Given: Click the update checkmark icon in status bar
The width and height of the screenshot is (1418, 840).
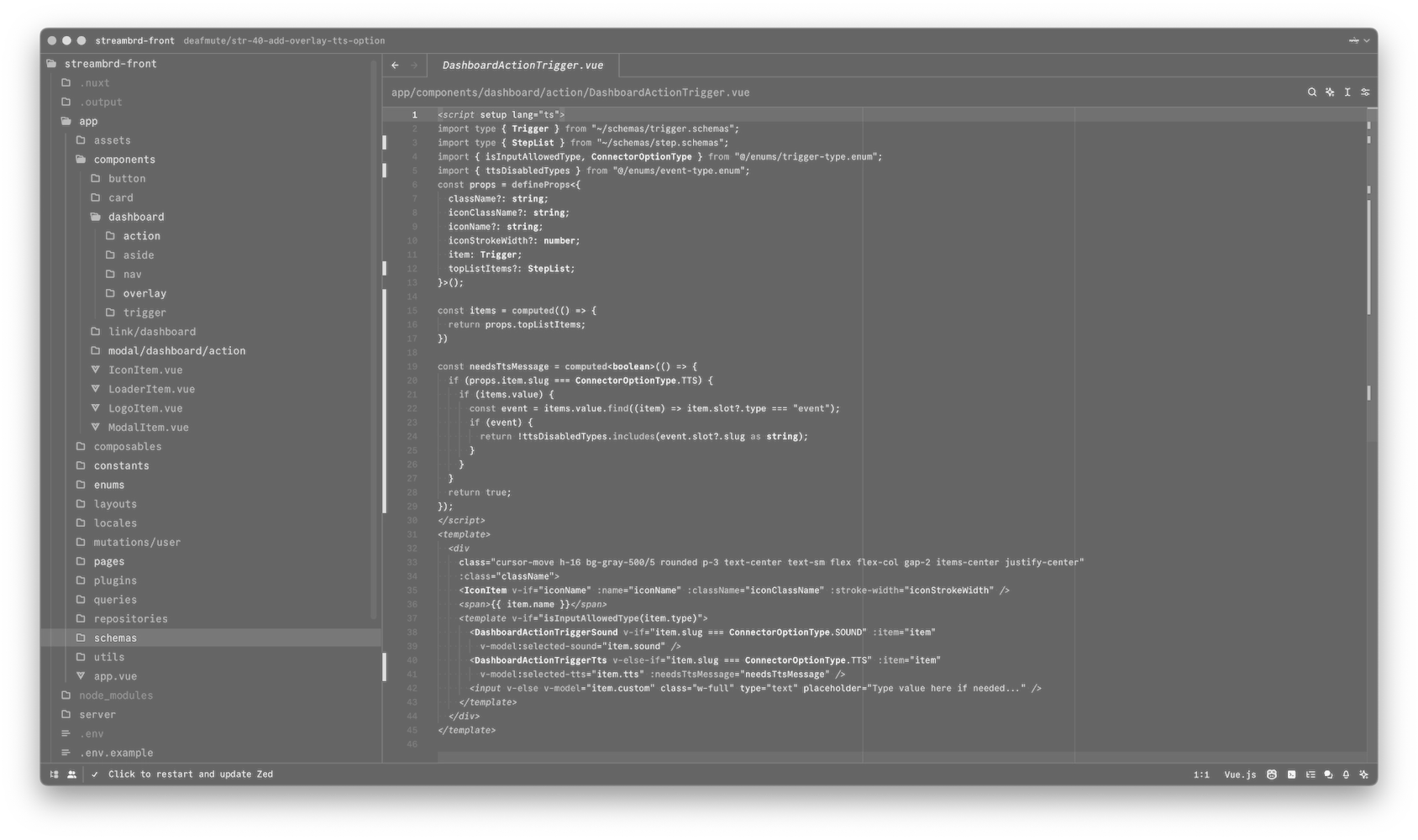Looking at the screenshot, I should click(x=95, y=774).
